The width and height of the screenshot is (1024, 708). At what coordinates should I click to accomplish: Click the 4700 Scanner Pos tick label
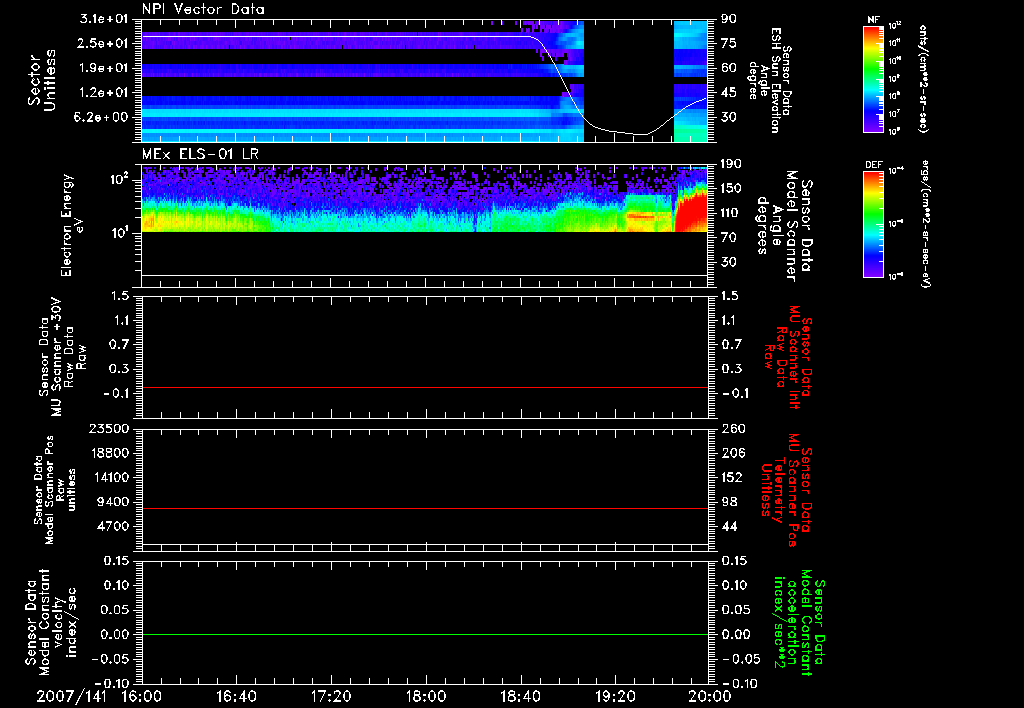click(x=113, y=526)
